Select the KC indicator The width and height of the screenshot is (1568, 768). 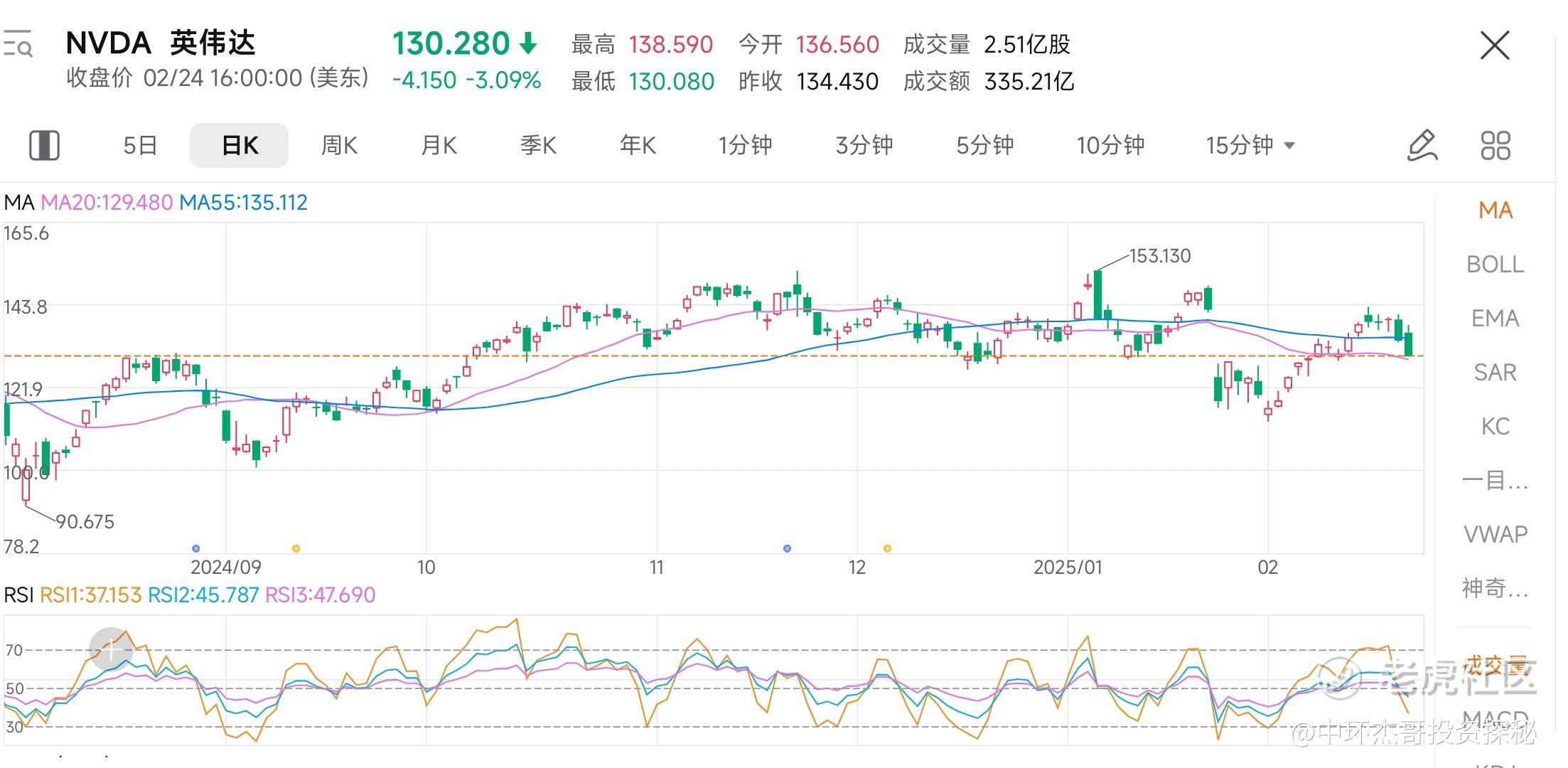click(1495, 427)
